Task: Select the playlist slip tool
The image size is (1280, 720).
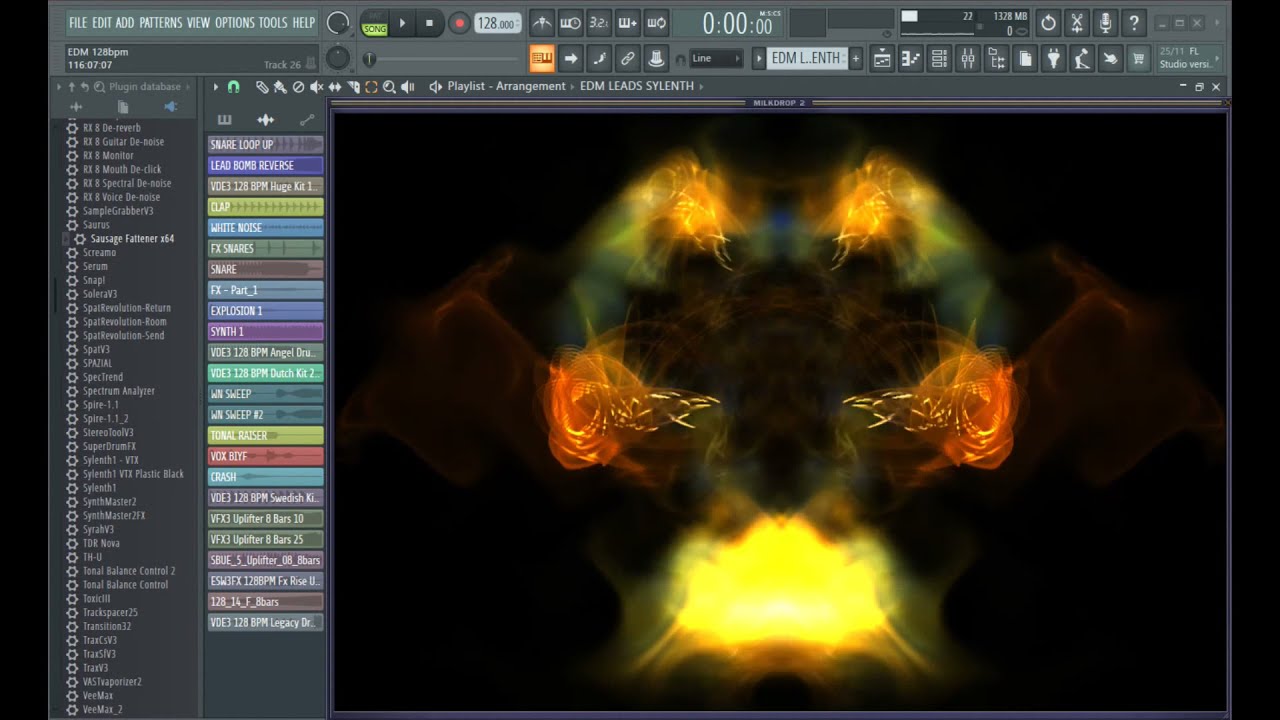Action: click(x=335, y=87)
